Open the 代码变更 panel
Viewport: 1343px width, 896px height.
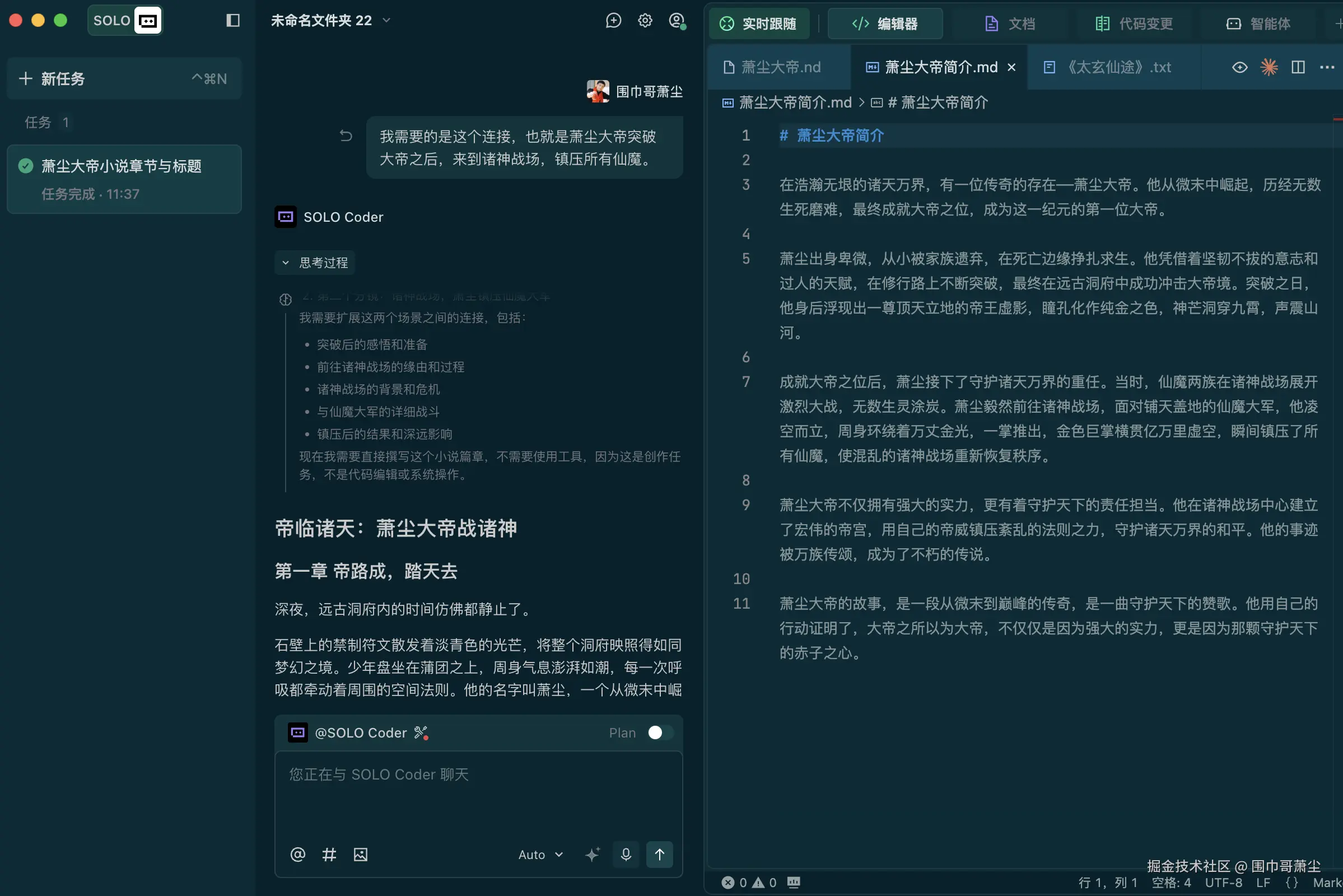(1135, 24)
